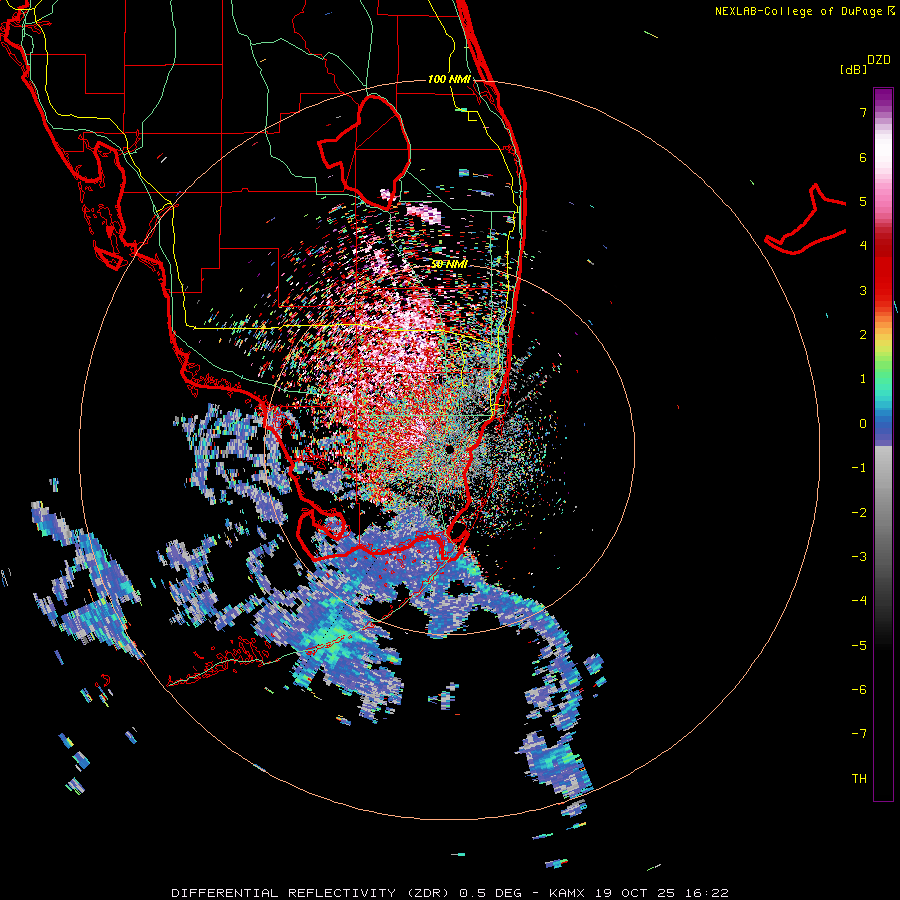The height and width of the screenshot is (900, 900).
Task: Click the 0.5 DEG elevation text
Action: point(490,893)
